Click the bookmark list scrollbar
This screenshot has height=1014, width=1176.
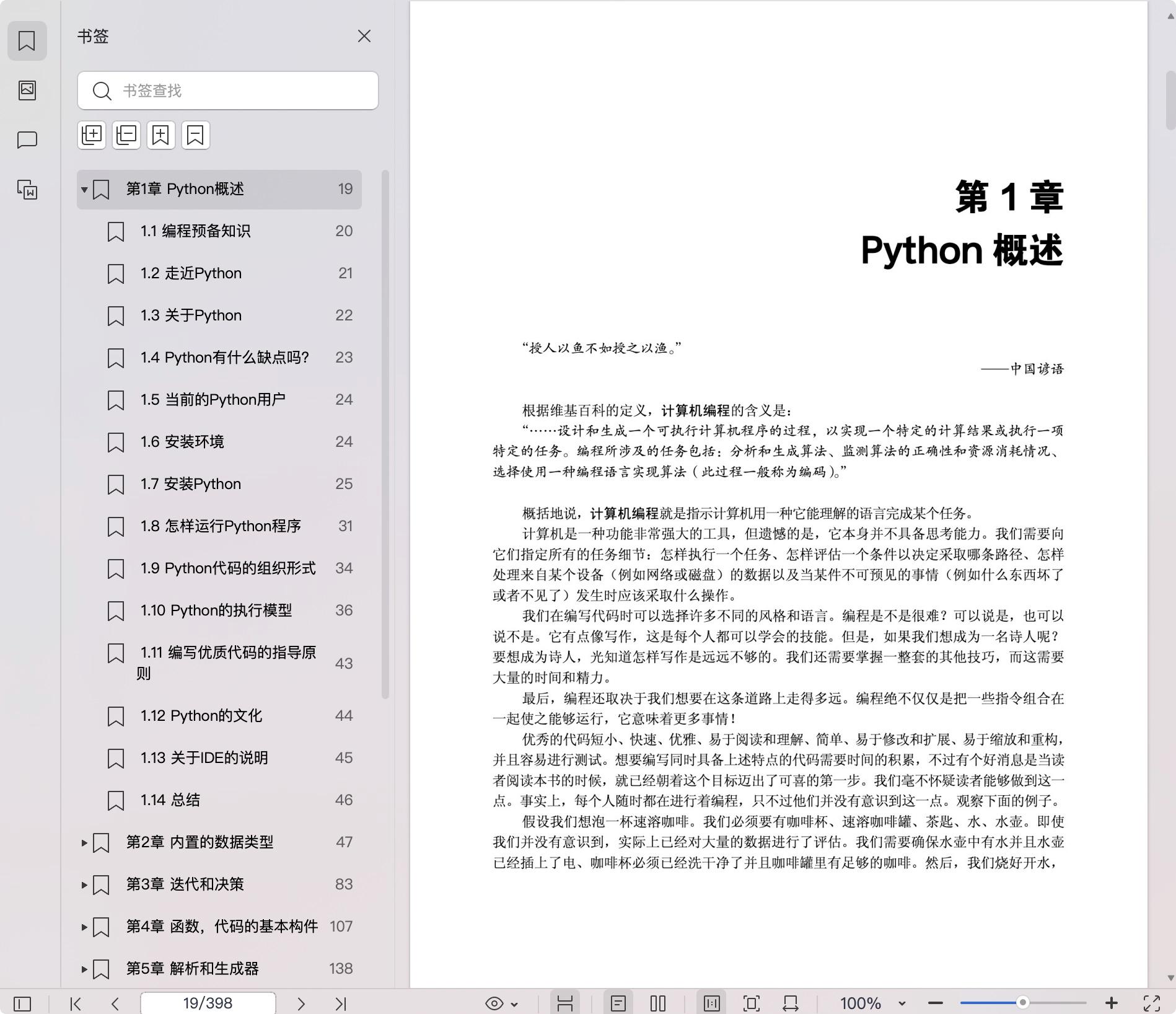pos(385,434)
